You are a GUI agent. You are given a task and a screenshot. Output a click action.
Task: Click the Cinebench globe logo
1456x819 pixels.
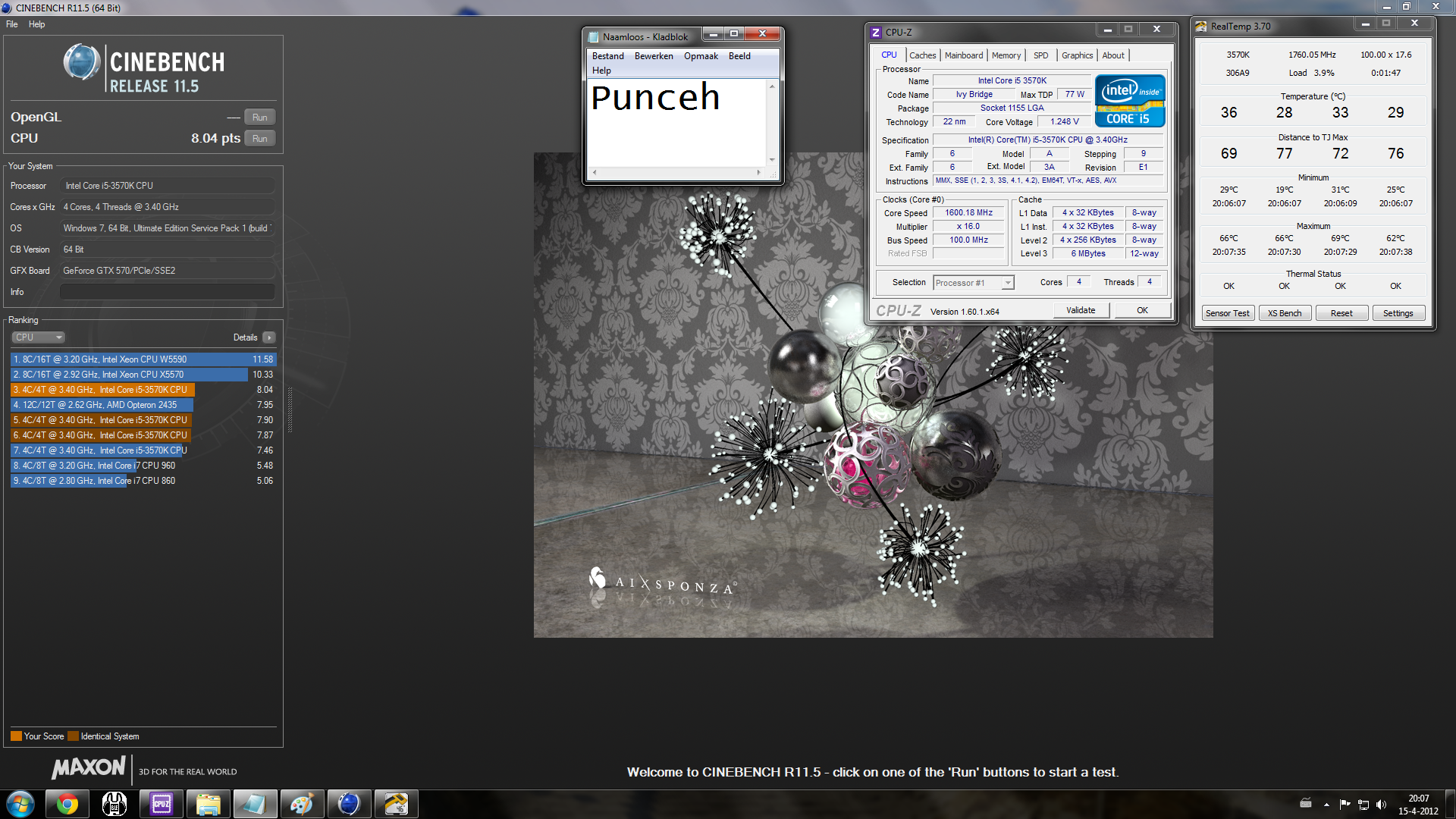click(82, 62)
